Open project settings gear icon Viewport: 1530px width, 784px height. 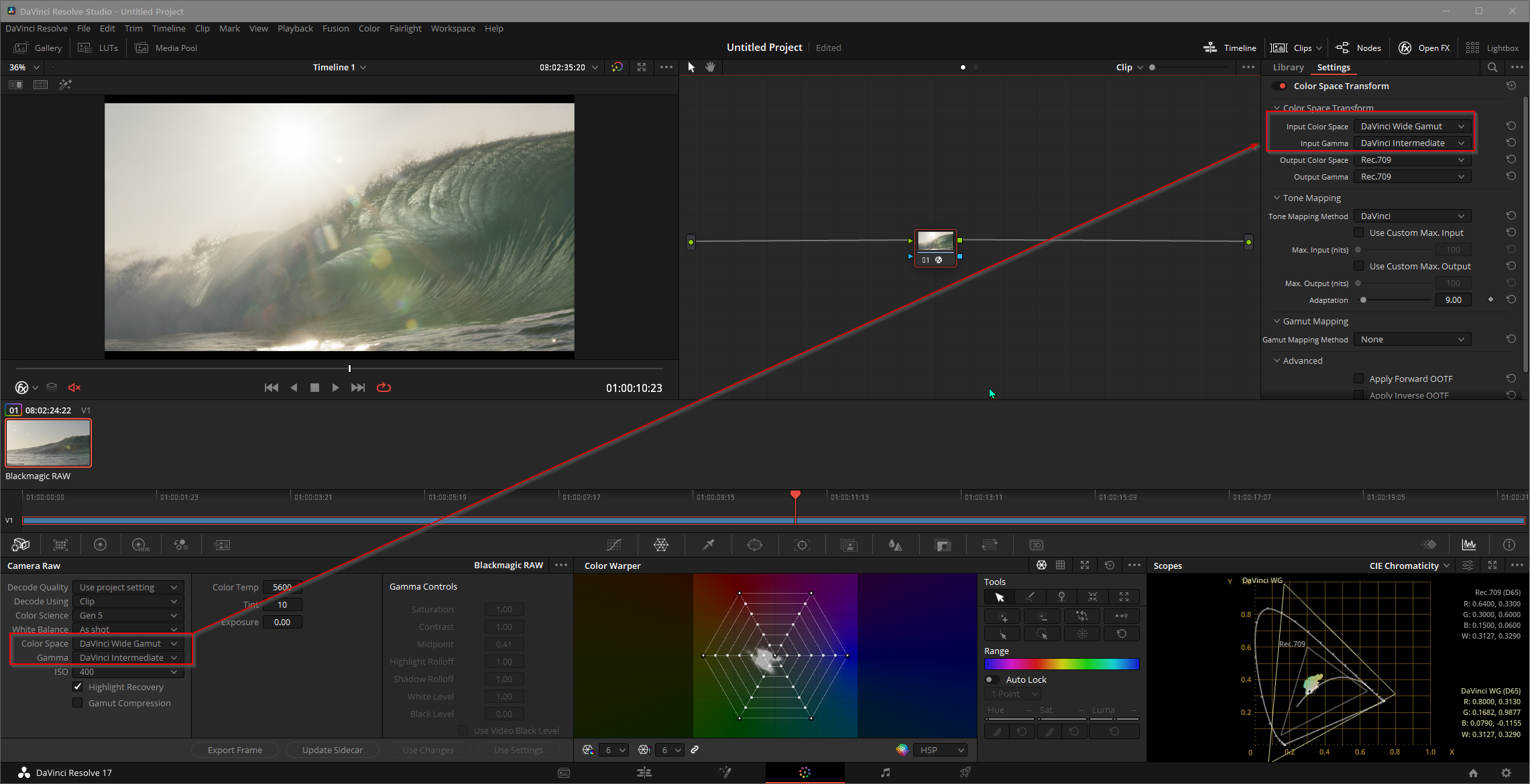tap(1506, 773)
